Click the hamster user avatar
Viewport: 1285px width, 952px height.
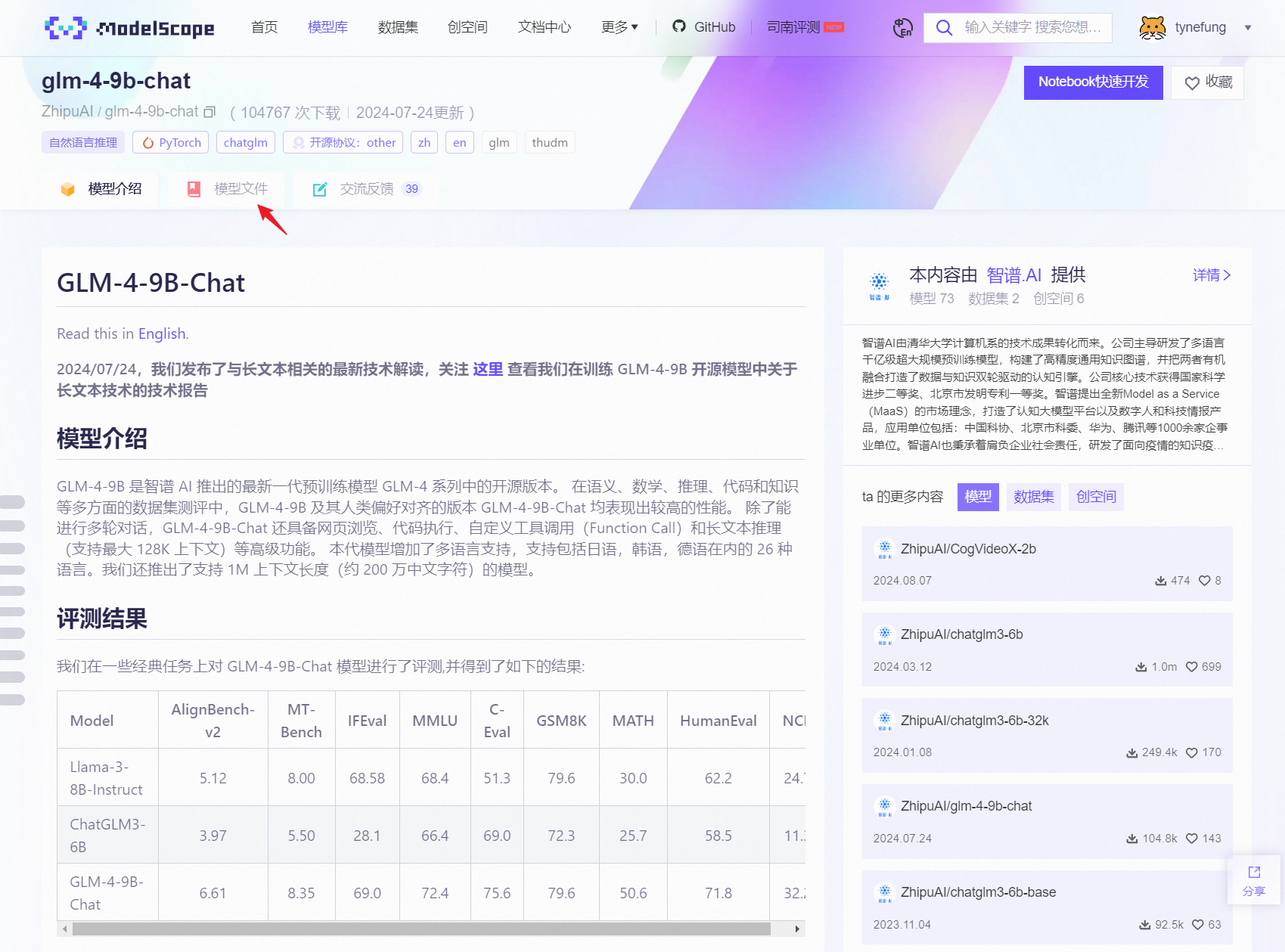coord(1152,28)
